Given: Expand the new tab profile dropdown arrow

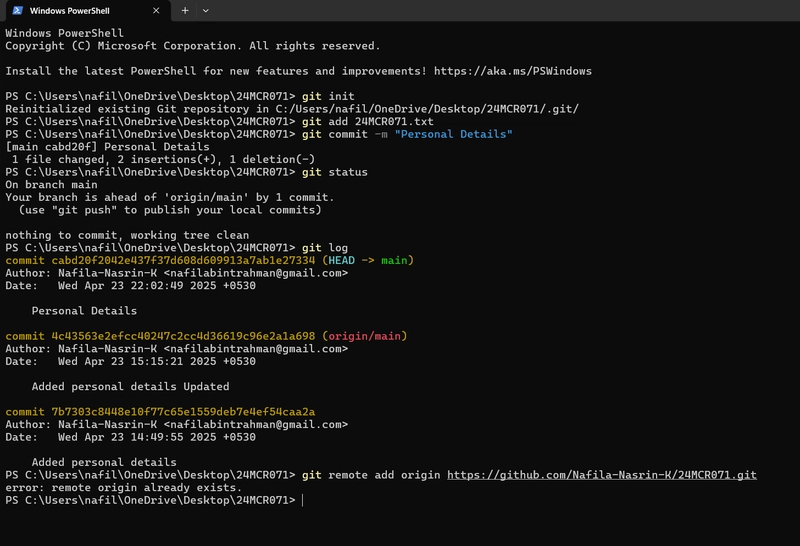Looking at the screenshot, I should click(x=206, y=10).
